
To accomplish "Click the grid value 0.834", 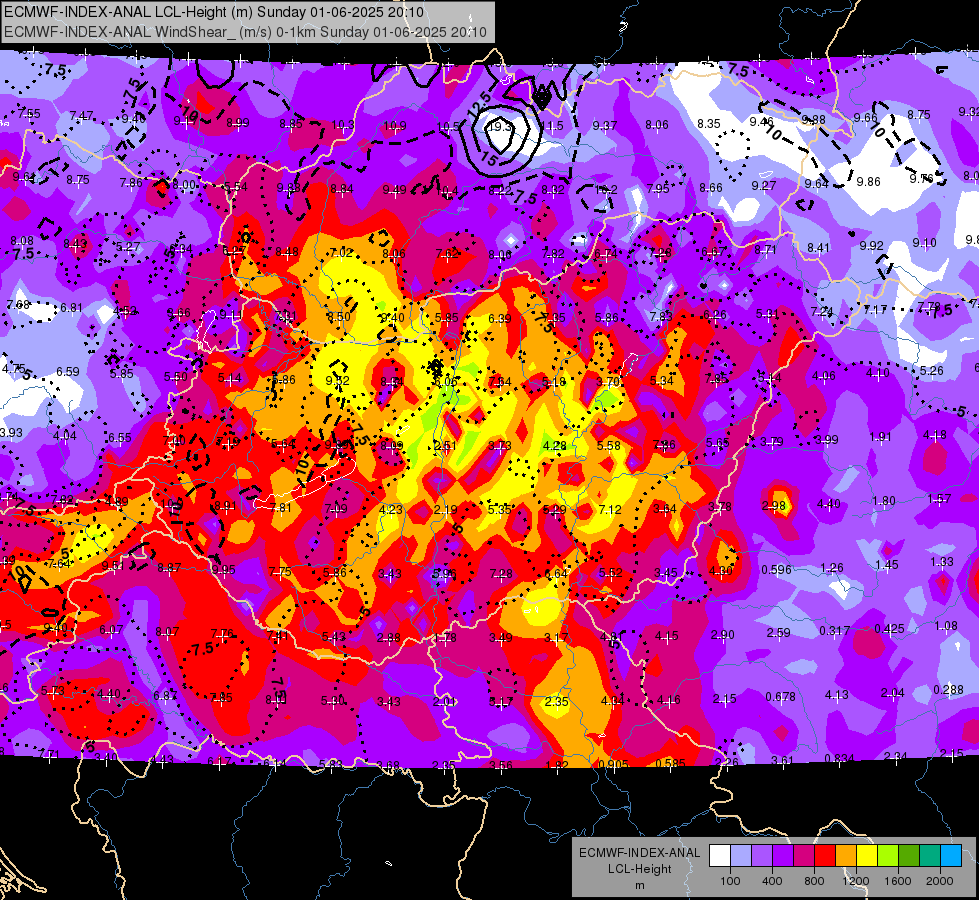I will pos(839,759).
